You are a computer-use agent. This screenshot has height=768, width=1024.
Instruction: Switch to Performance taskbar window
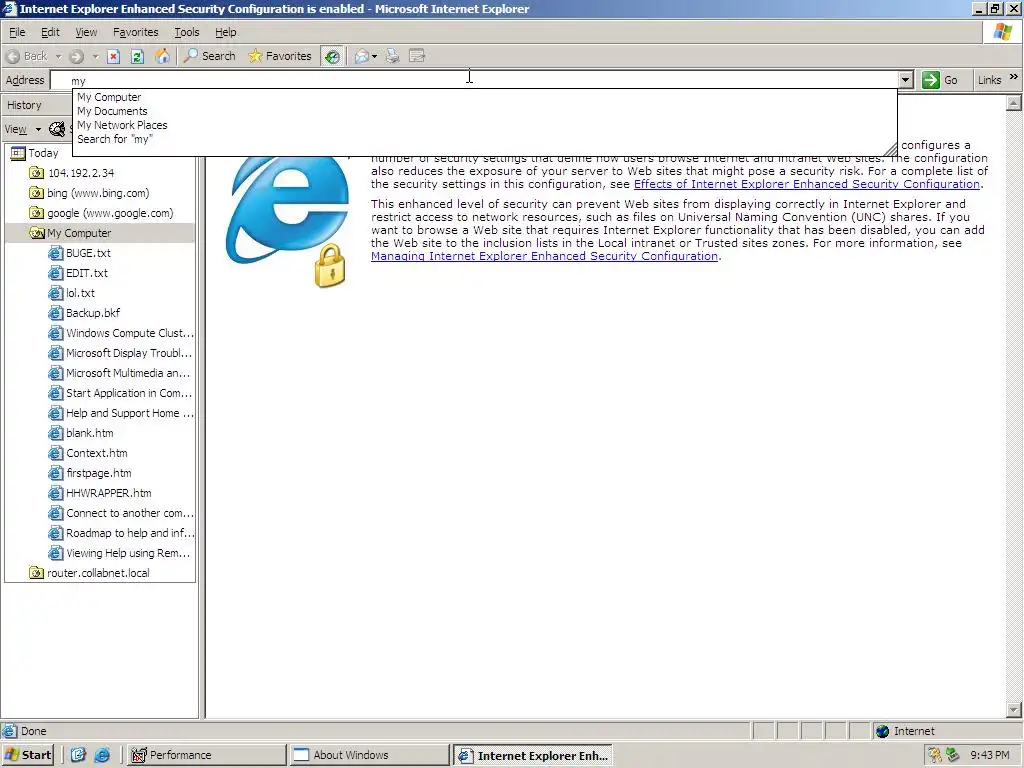click(x=206, y=755)
